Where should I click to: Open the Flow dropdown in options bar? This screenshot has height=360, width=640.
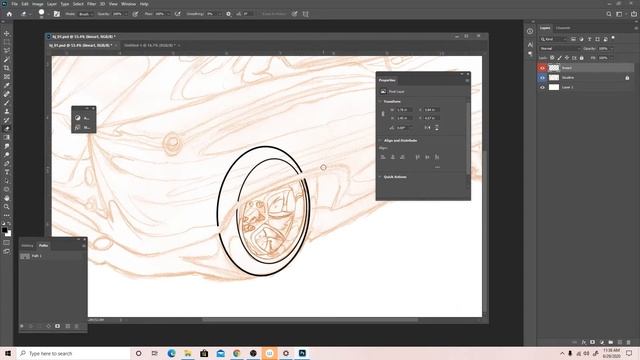(x=168, y=14)
